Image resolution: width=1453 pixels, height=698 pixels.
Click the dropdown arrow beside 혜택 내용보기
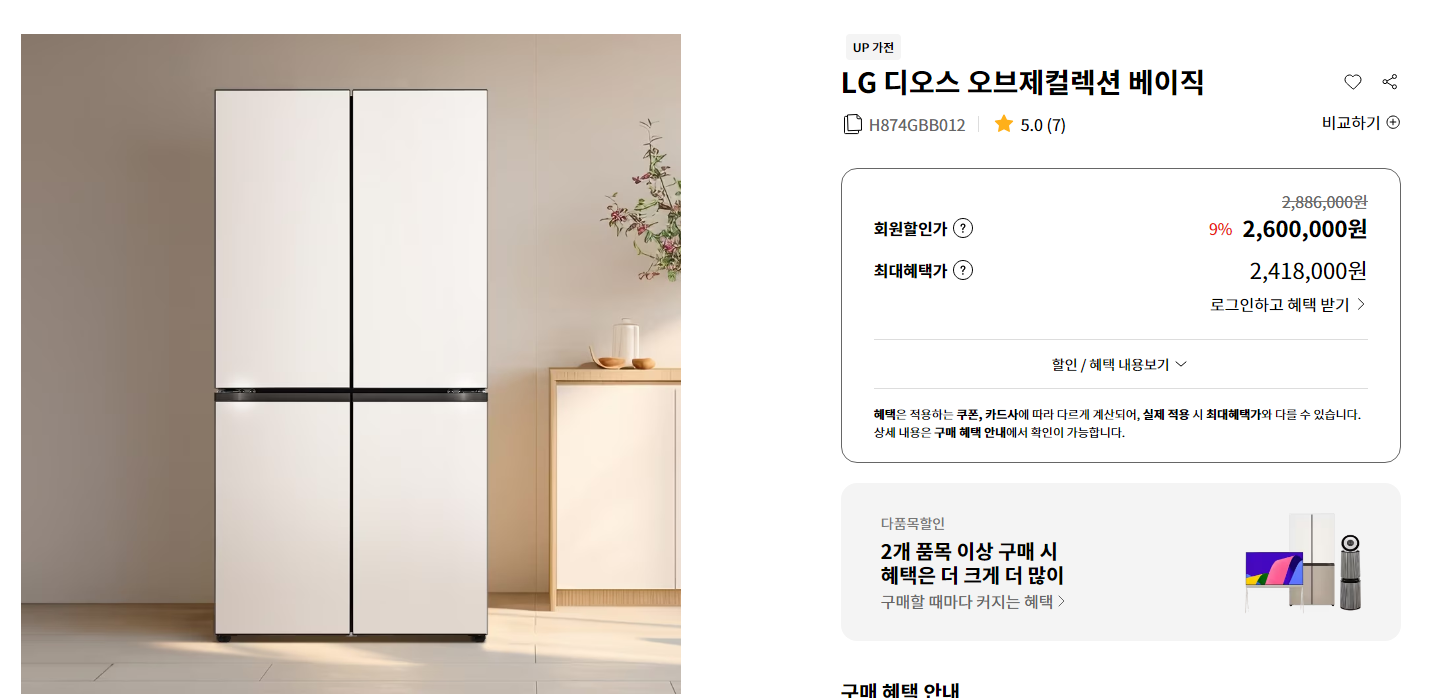(1181, 364)
